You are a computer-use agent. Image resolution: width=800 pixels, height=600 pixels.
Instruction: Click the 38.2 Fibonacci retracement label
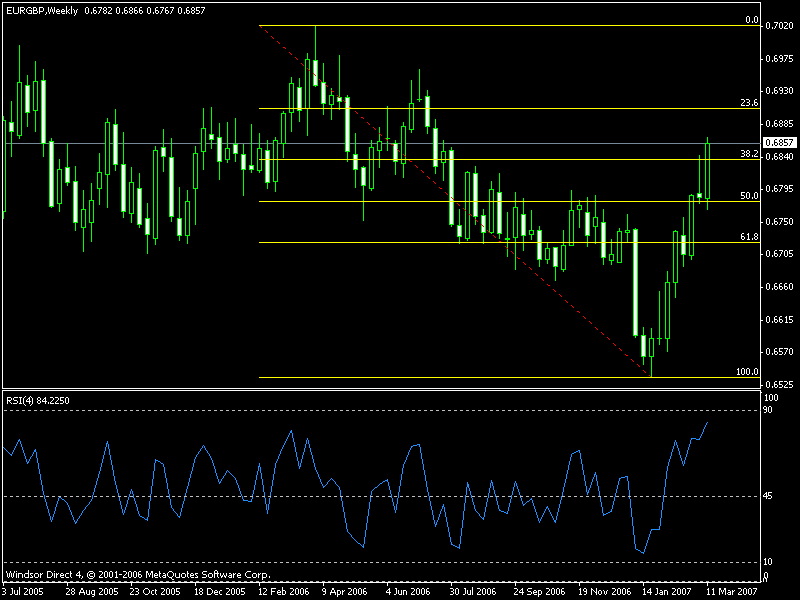coord(749,155)
